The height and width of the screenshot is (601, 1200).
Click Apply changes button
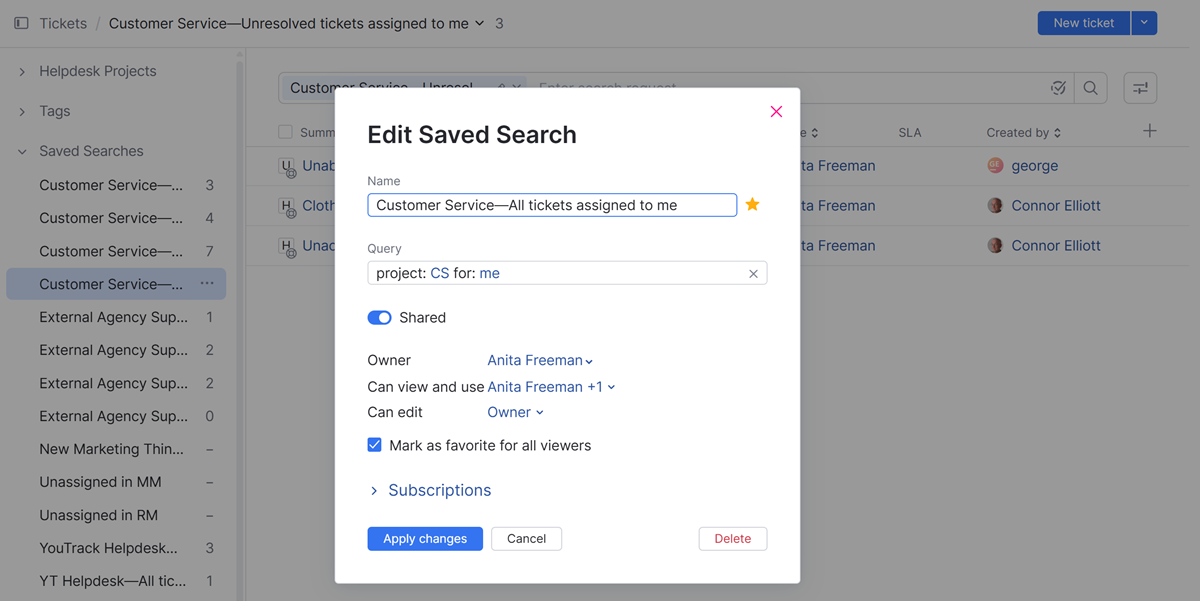(x=425, y=539)
